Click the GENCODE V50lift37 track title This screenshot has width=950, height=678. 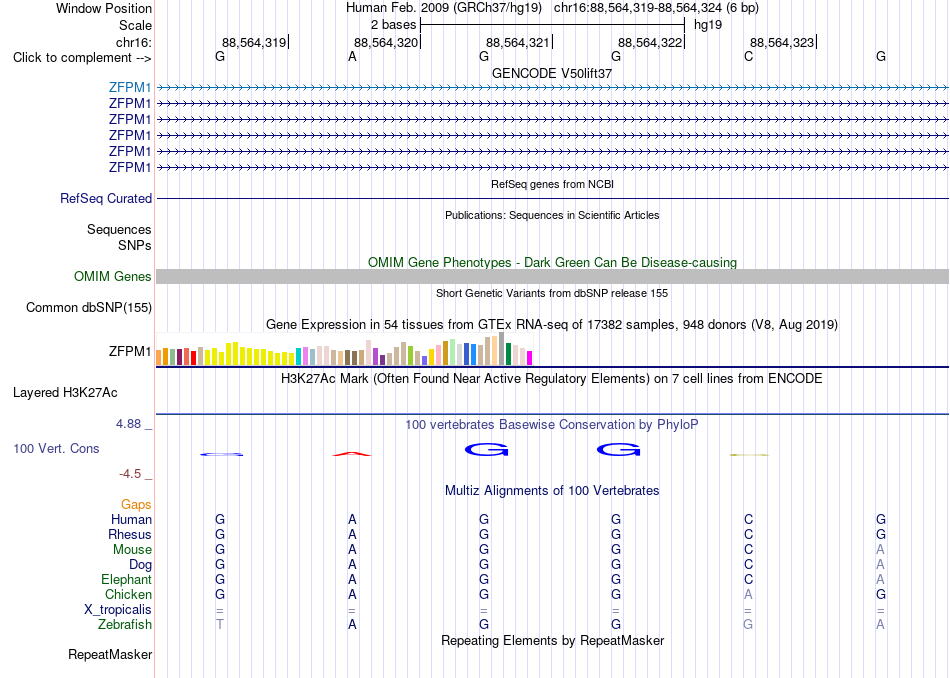[552, 73]
